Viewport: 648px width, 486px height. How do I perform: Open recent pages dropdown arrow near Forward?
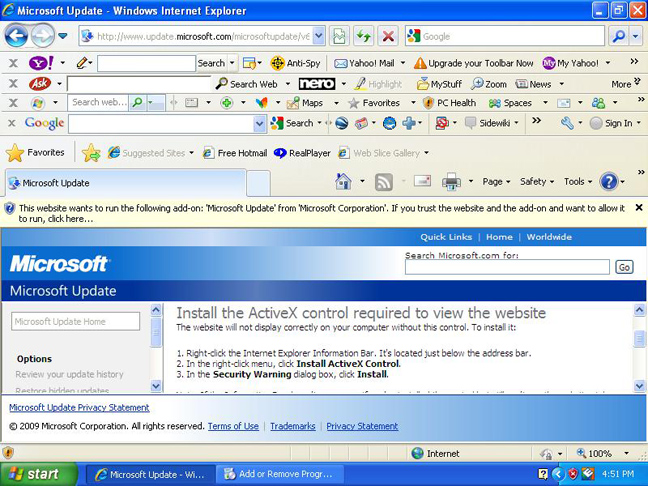[x=63, y=36]
